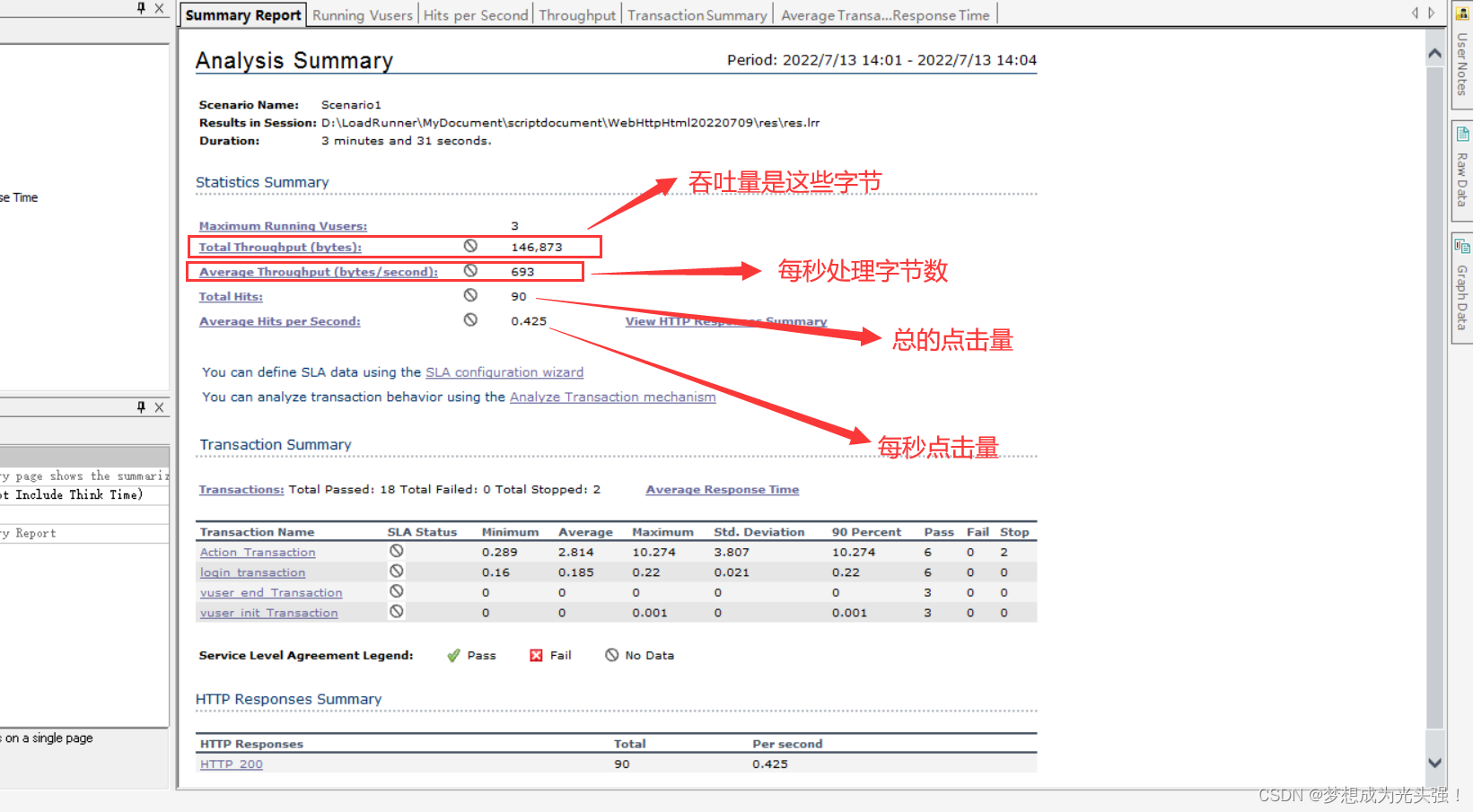The height and width of the screenshot is (812, 1473).
Task: Open the Average Transaction Response Time tab
Action: (885, 15)
